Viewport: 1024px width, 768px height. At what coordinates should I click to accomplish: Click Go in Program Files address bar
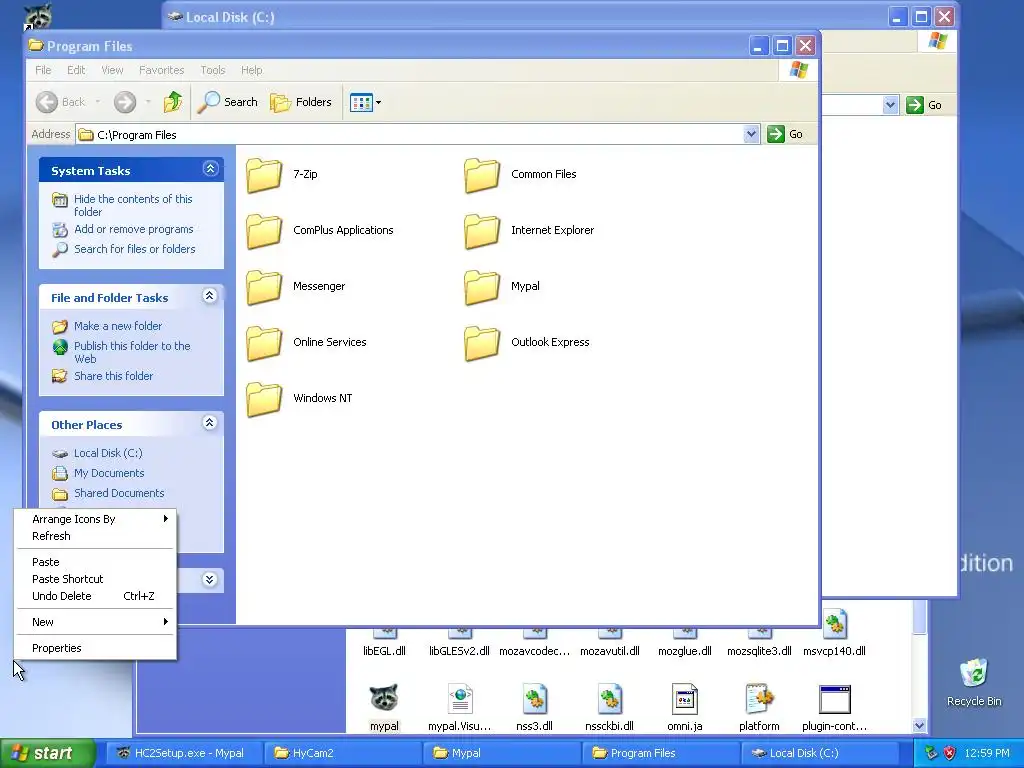coord(786,134)
